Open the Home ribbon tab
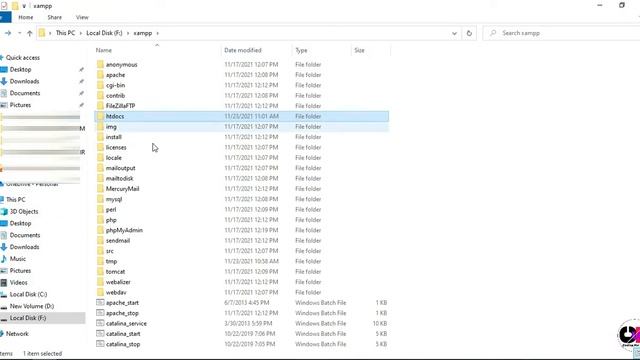This screenshot has height=360, width=640. (x=26, y=18)
